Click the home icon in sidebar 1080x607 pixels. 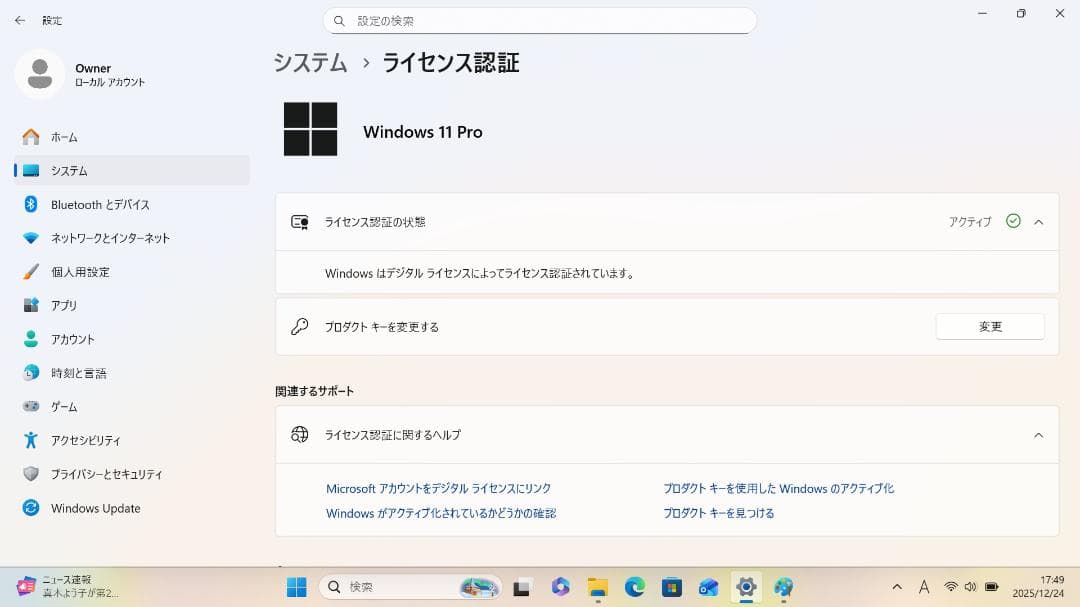[31, 137]
